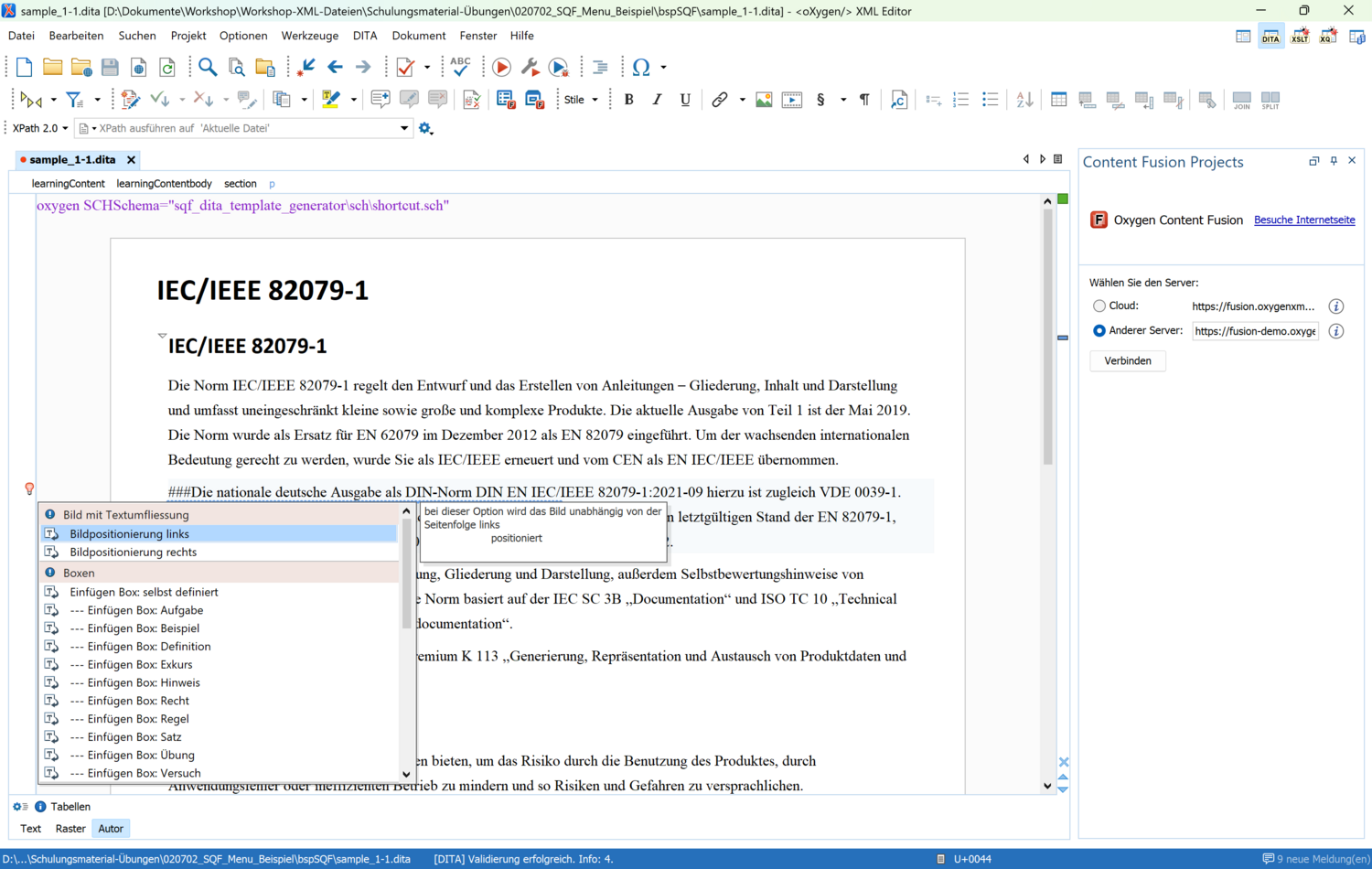Image resolution: width=1372 pixels, height=869 pixels.
Task: Close sample_1-1.dita tab
Action: [131, 160]
